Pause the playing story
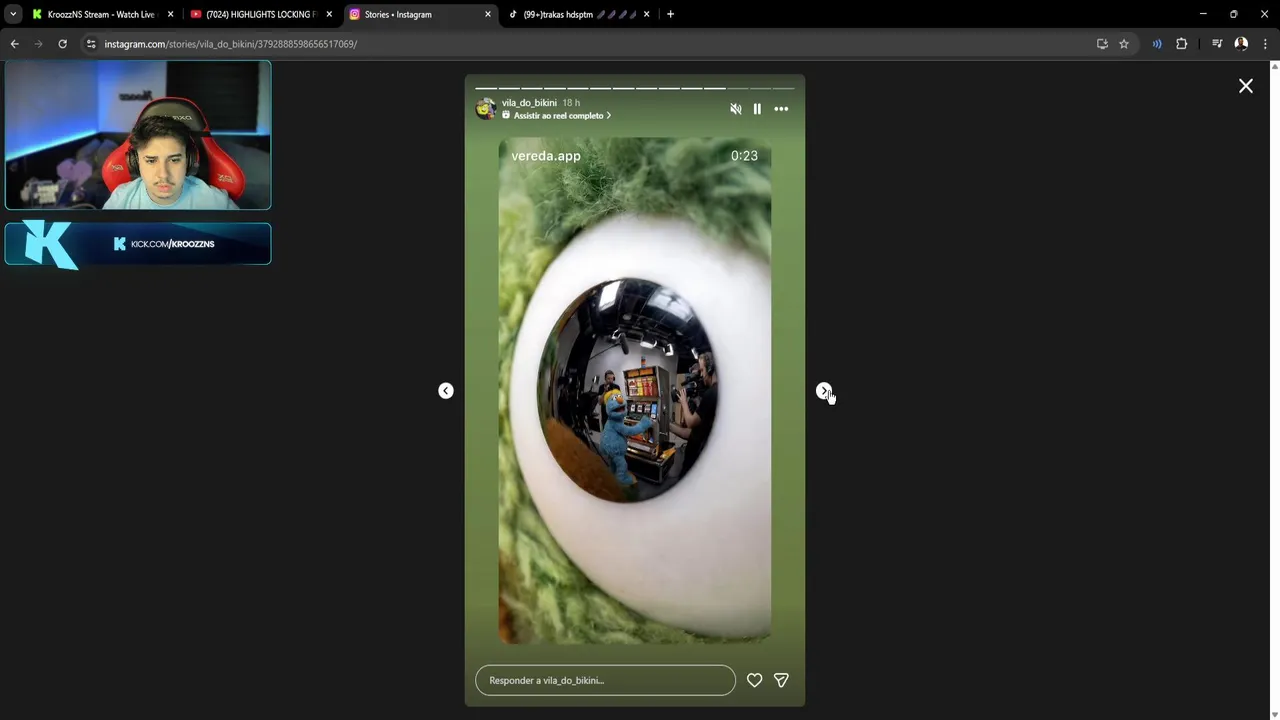 (x=757, y=109)
